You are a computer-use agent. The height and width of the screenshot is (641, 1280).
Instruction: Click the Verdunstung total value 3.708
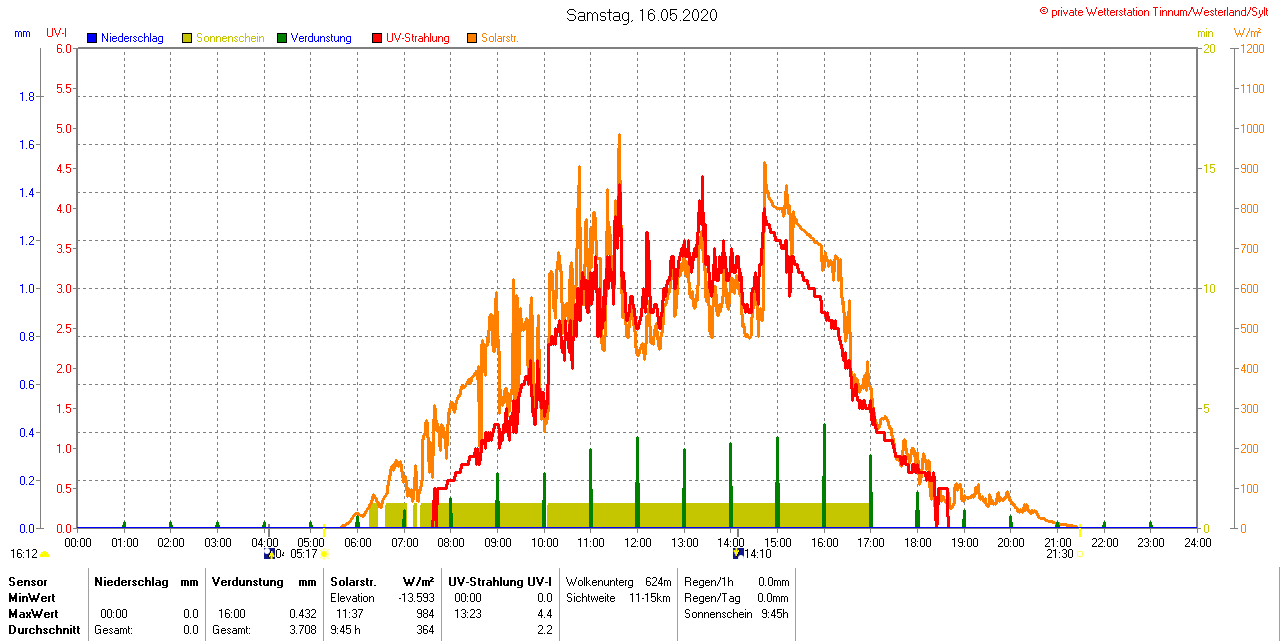click(x=302, y=630)
